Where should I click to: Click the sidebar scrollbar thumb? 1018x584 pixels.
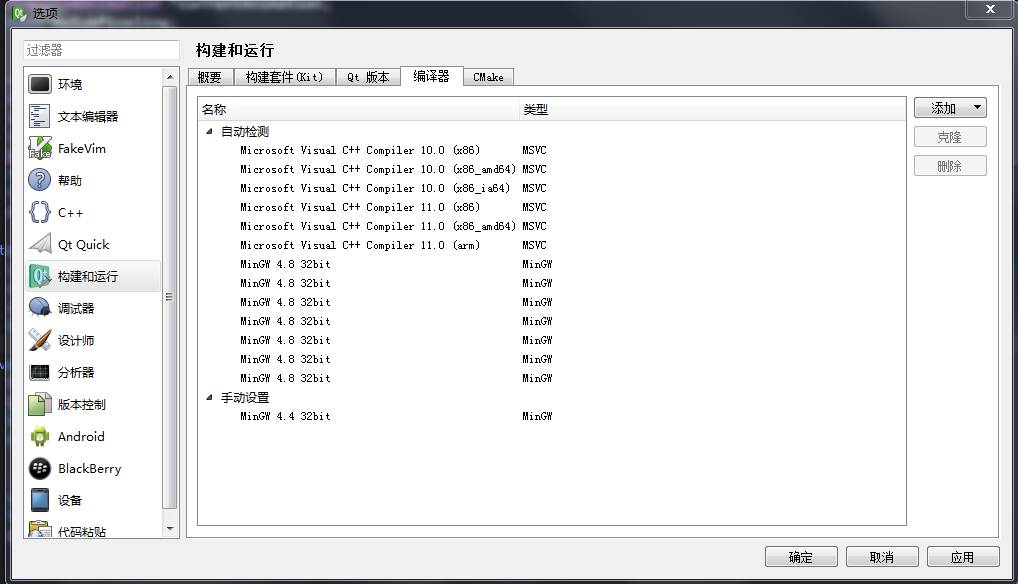point(170,298)
